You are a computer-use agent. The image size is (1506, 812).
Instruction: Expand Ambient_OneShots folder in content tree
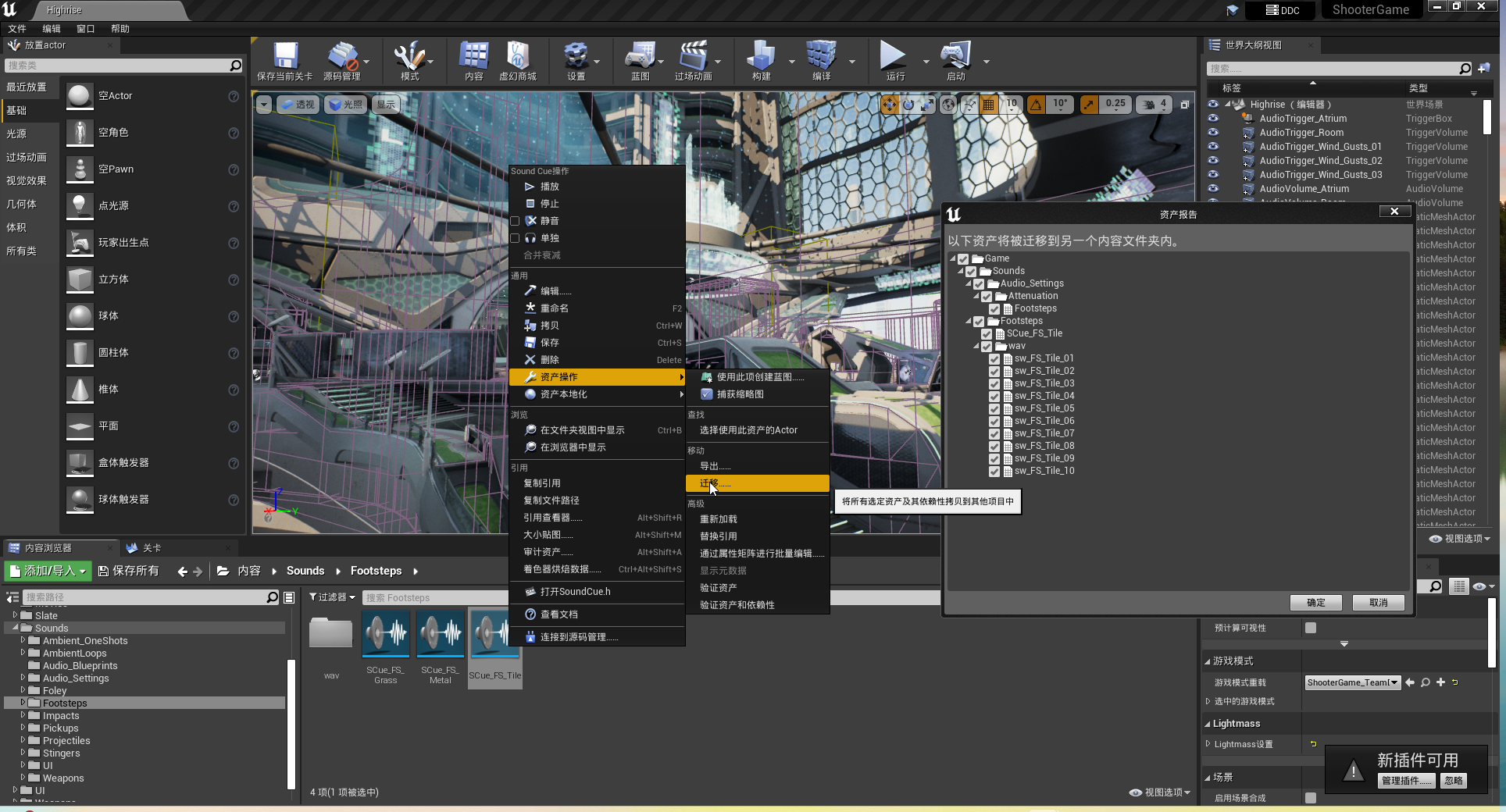(x=23, y=640)
